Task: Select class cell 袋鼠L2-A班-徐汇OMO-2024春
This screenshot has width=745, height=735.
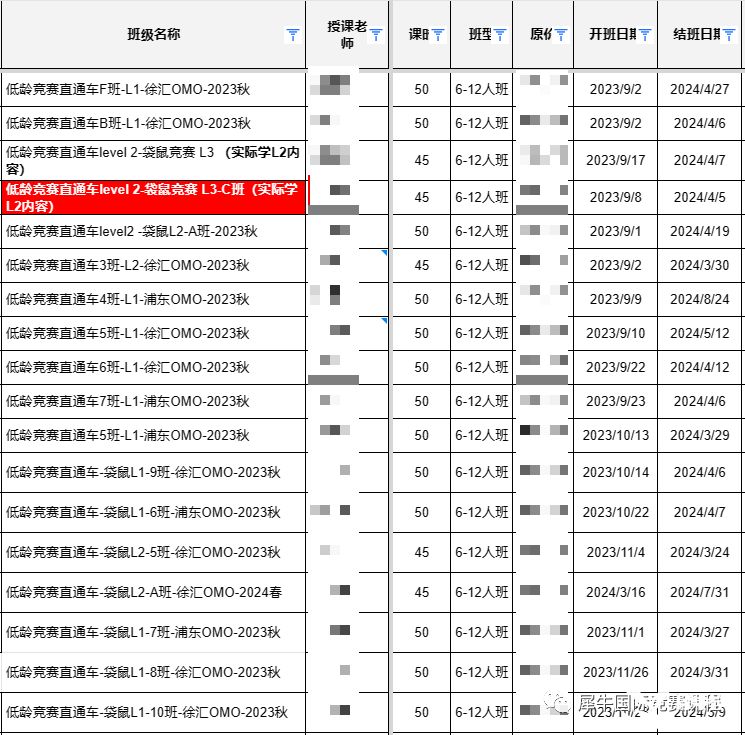Action: pyautogui.click(x=144, y=592)
